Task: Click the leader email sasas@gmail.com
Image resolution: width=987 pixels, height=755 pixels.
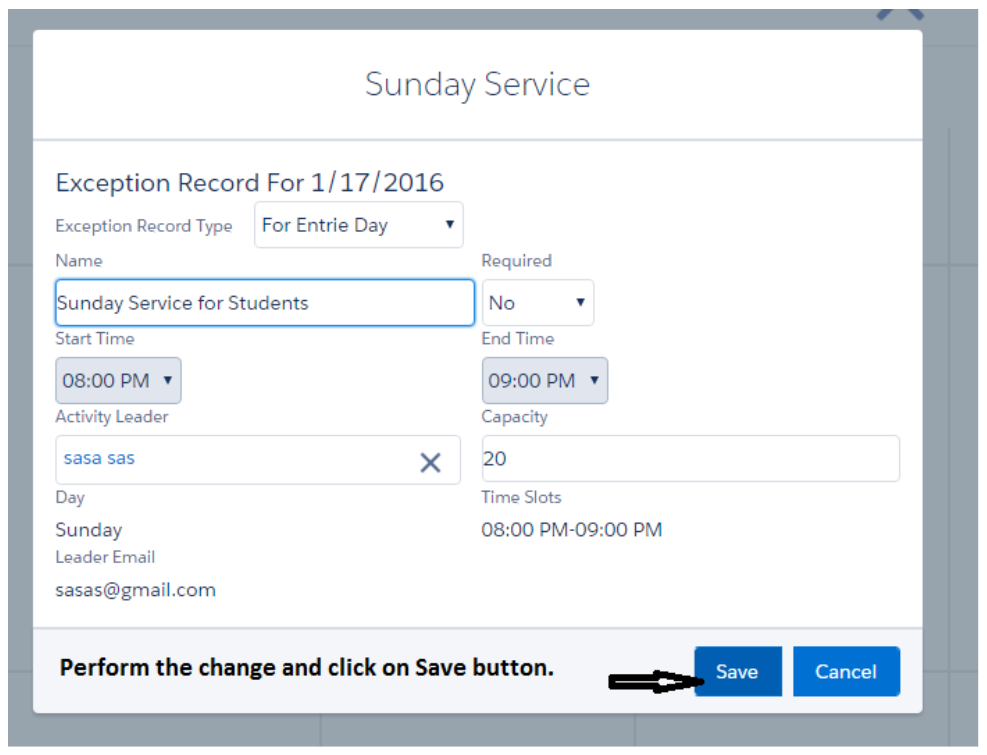Action: click(135, 590)
